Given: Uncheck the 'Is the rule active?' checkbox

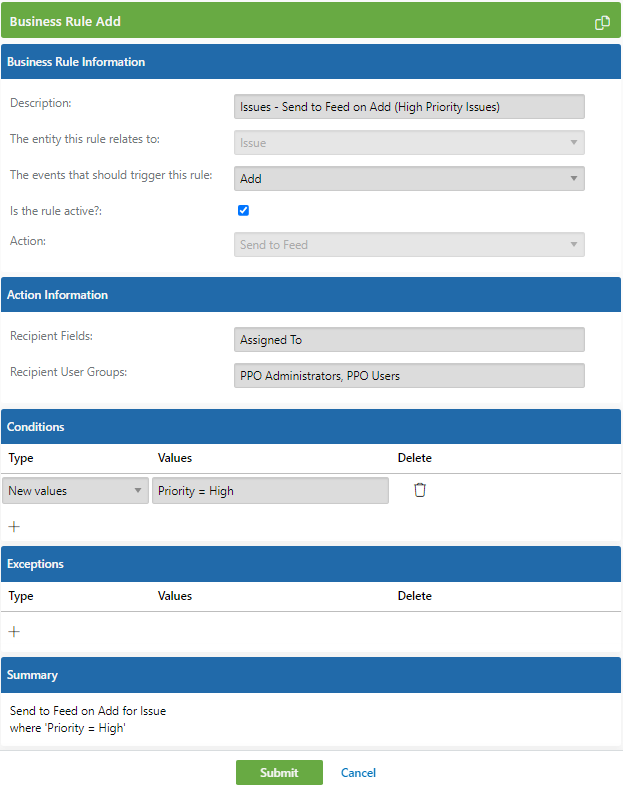Looking at the screenshot, I should tap(243, 210).
